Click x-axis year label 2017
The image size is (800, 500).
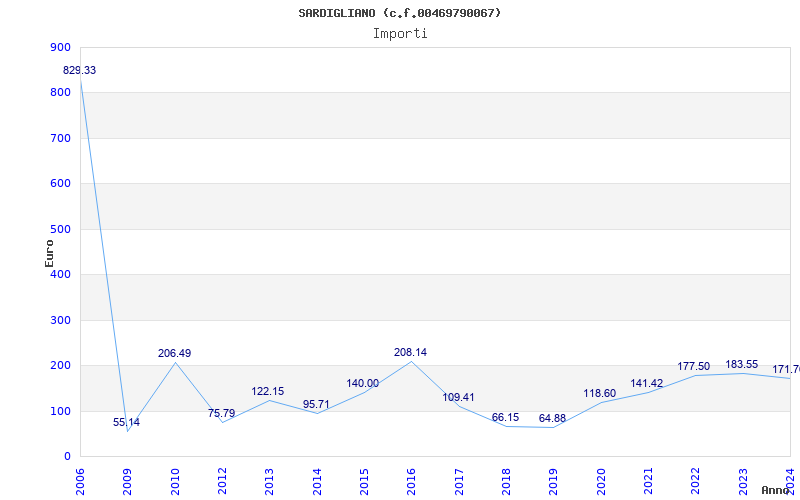pos(459,481)
